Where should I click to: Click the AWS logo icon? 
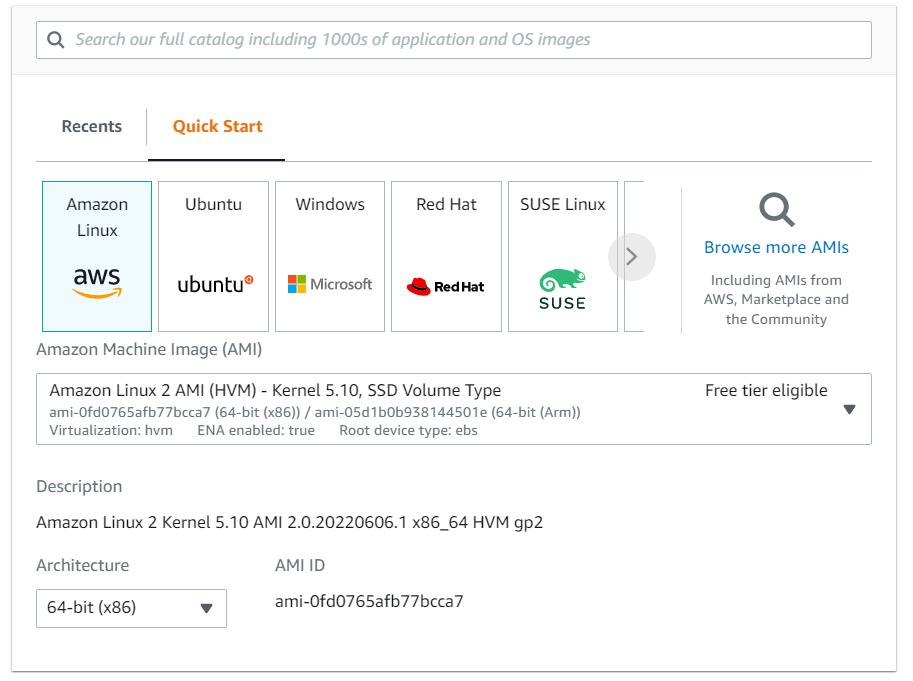pyautogui.click(x=97, y=283)
